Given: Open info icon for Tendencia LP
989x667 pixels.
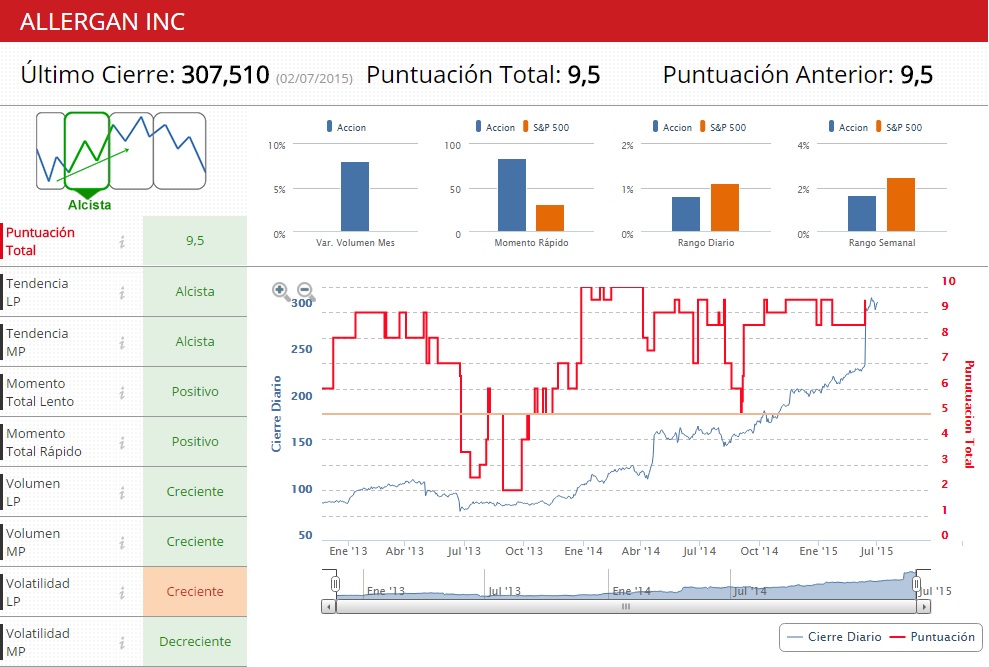Looking at the screenshot, I should [122, 292].
